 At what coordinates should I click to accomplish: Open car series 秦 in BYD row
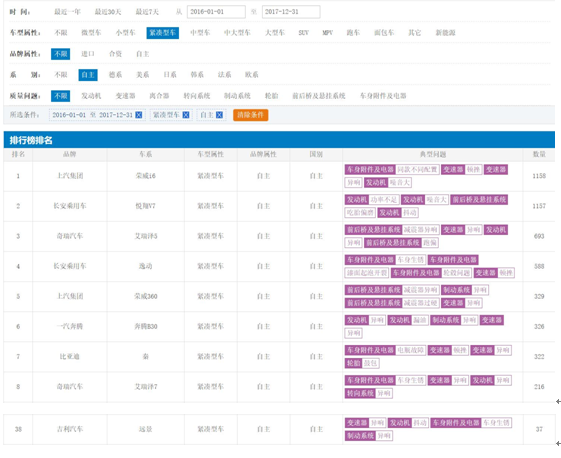[x=146, y=356]
